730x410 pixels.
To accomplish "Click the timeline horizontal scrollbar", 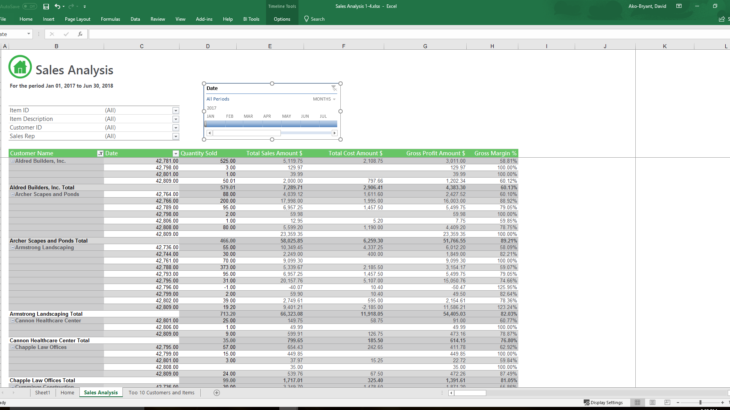I will (x=247, y=133).
